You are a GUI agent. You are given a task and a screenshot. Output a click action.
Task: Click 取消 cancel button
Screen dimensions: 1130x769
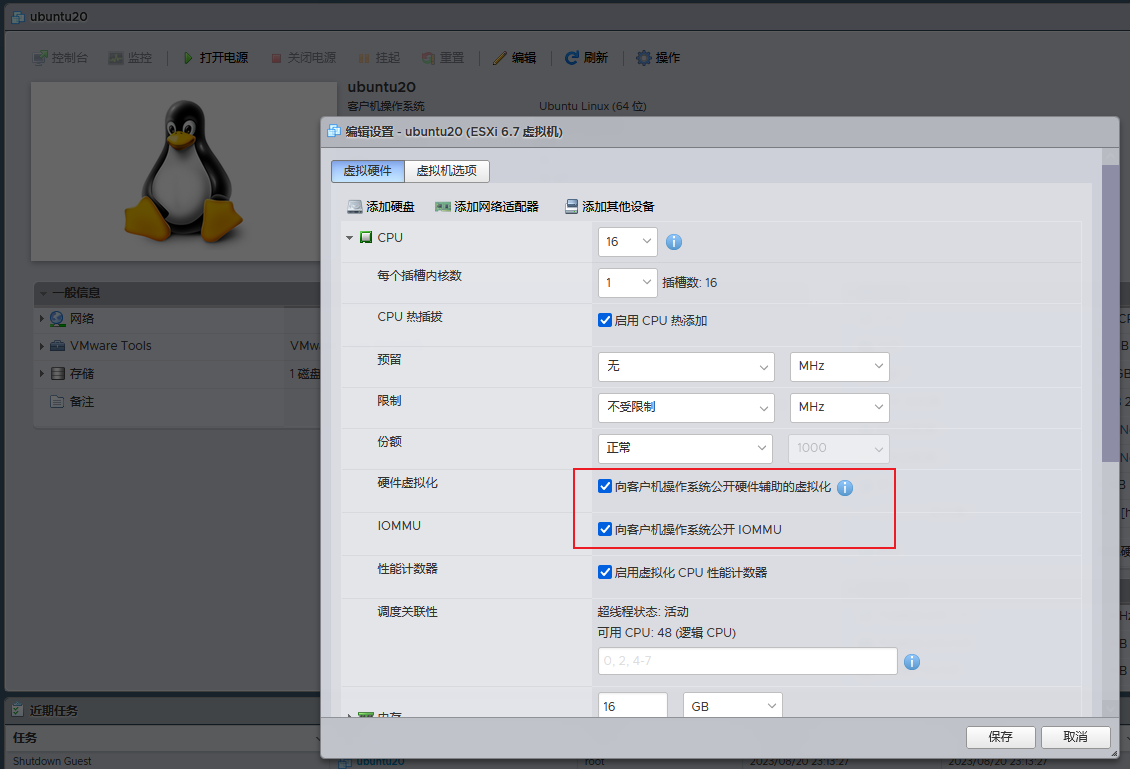[x=1075, y=737]
